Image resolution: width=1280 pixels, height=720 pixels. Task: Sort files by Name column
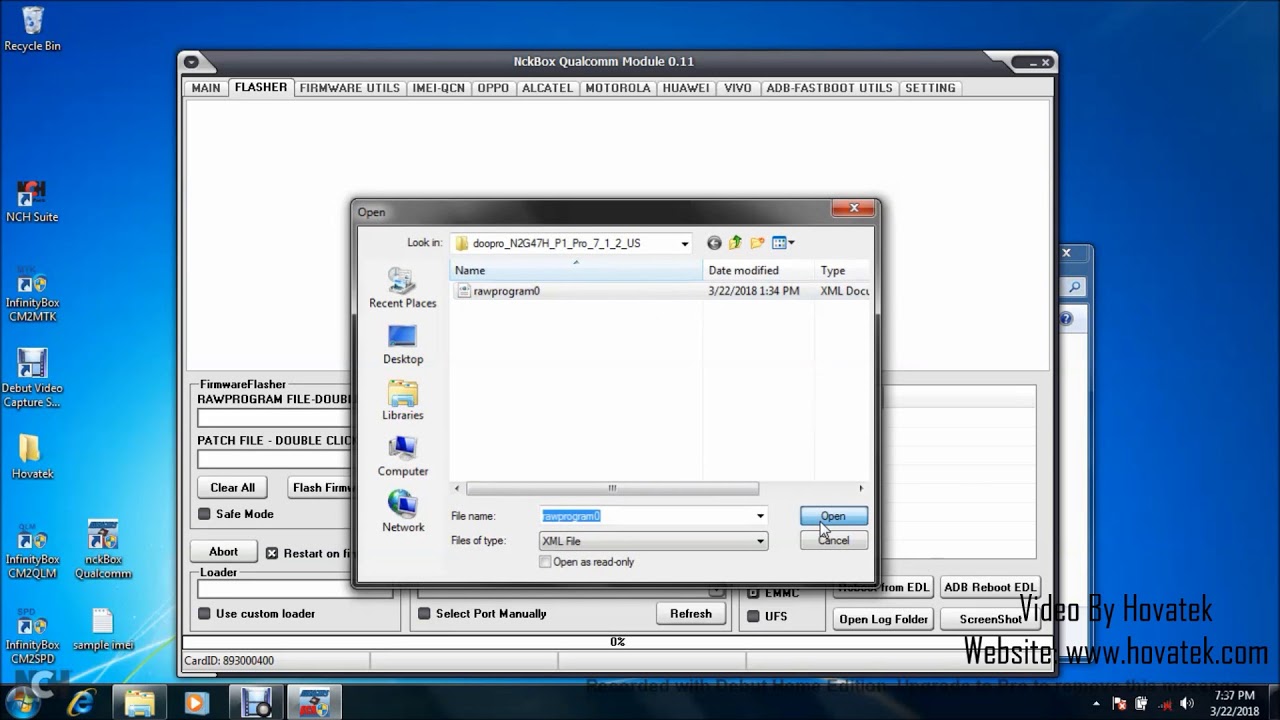coord(576,271)
